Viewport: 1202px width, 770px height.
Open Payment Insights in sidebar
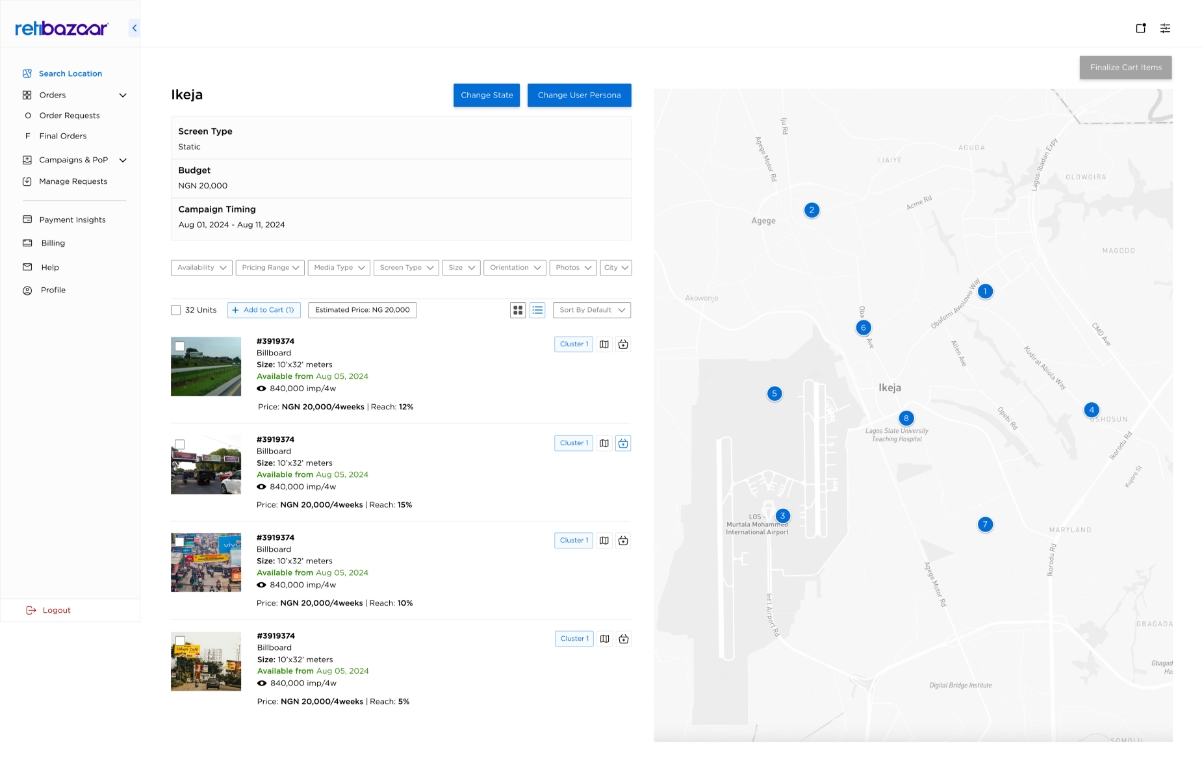click(x=72, y=220)
